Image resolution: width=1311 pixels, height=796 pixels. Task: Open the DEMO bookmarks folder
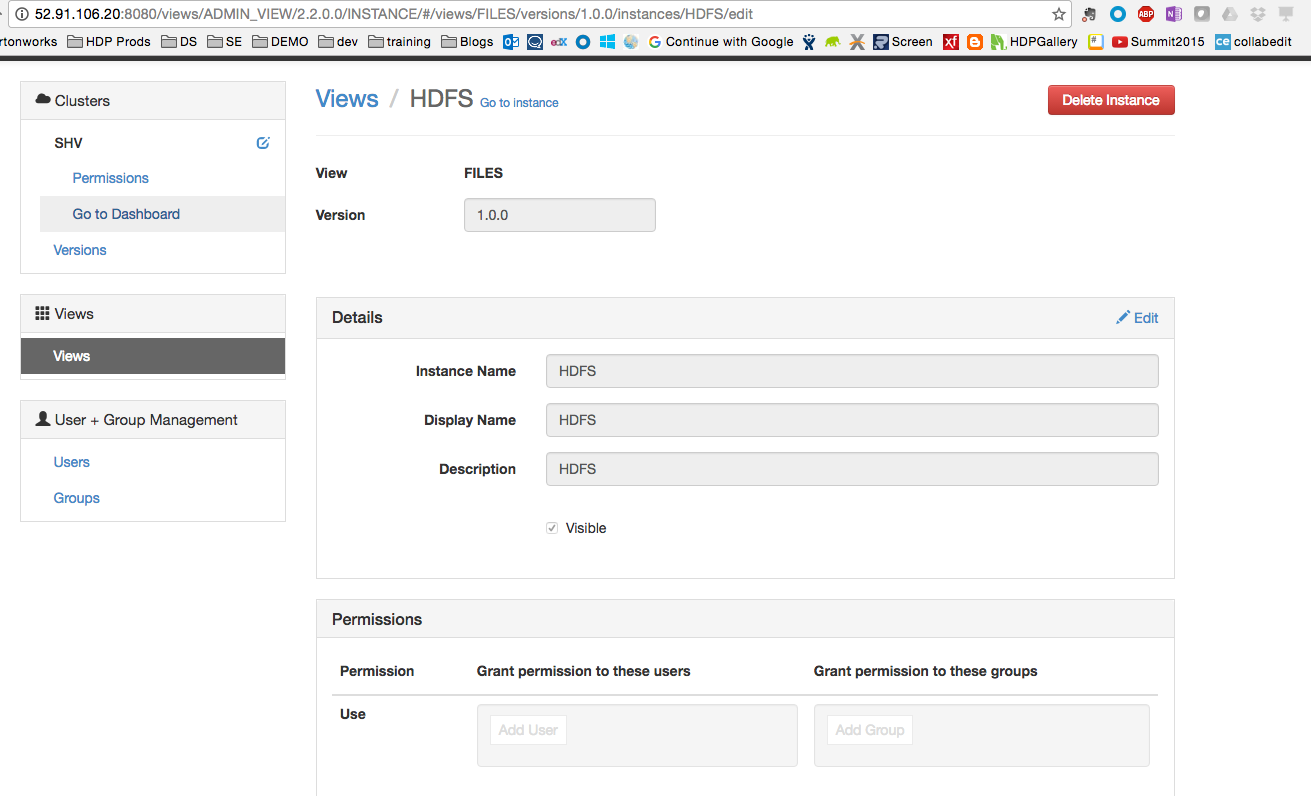point(280,42)
